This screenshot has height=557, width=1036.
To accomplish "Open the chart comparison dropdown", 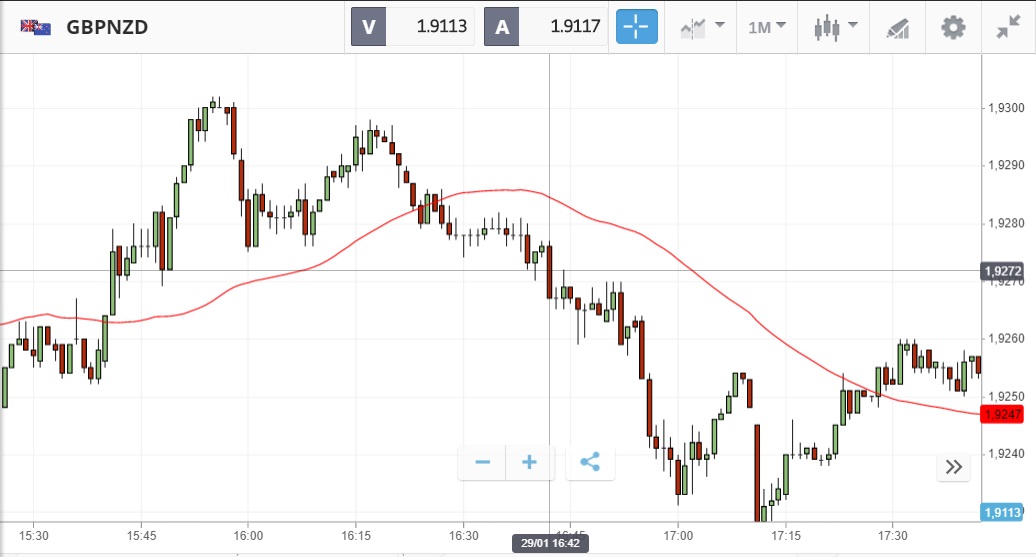I will tap(702, 27).
